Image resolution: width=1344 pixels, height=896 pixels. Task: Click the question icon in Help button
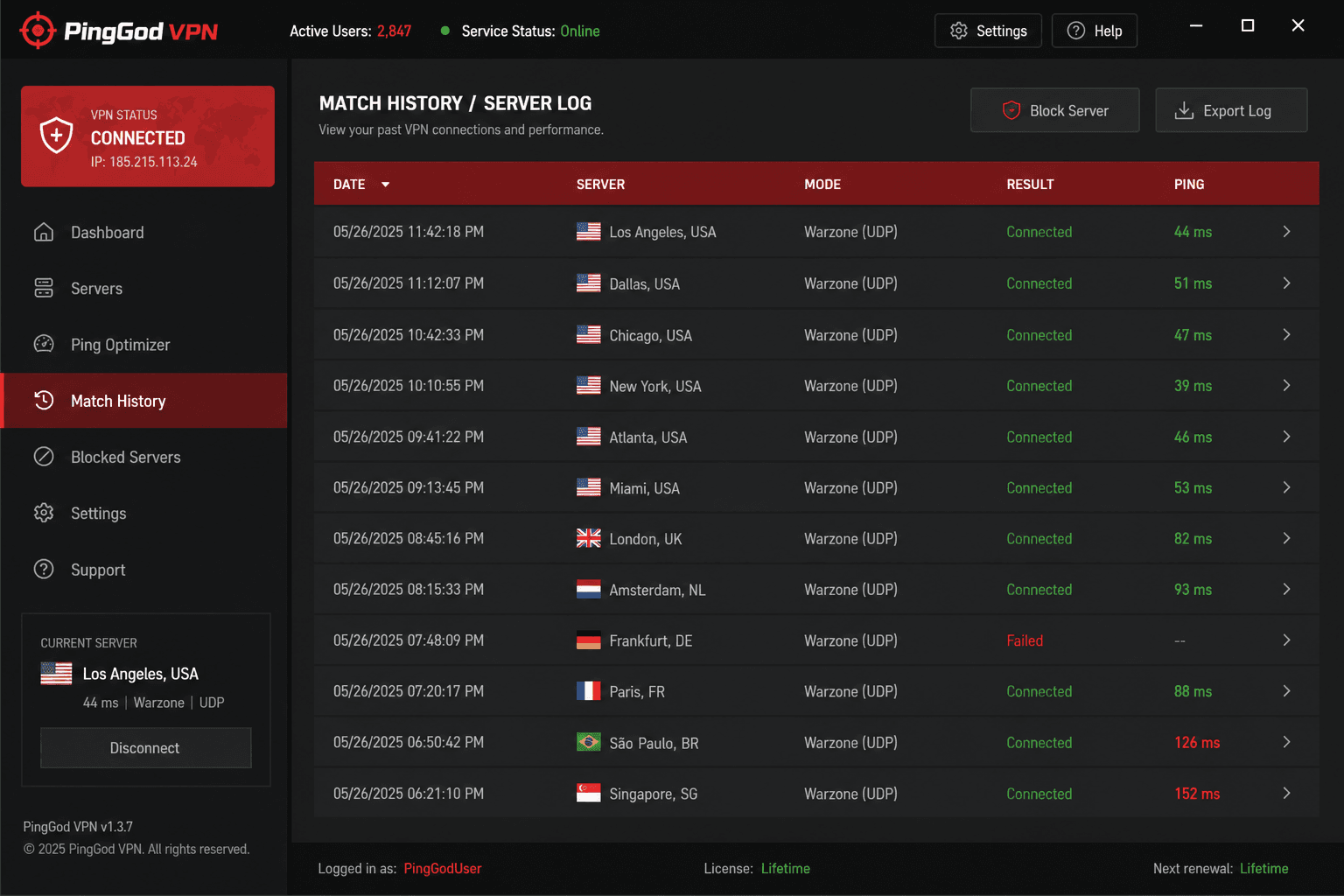(1076, 31)
